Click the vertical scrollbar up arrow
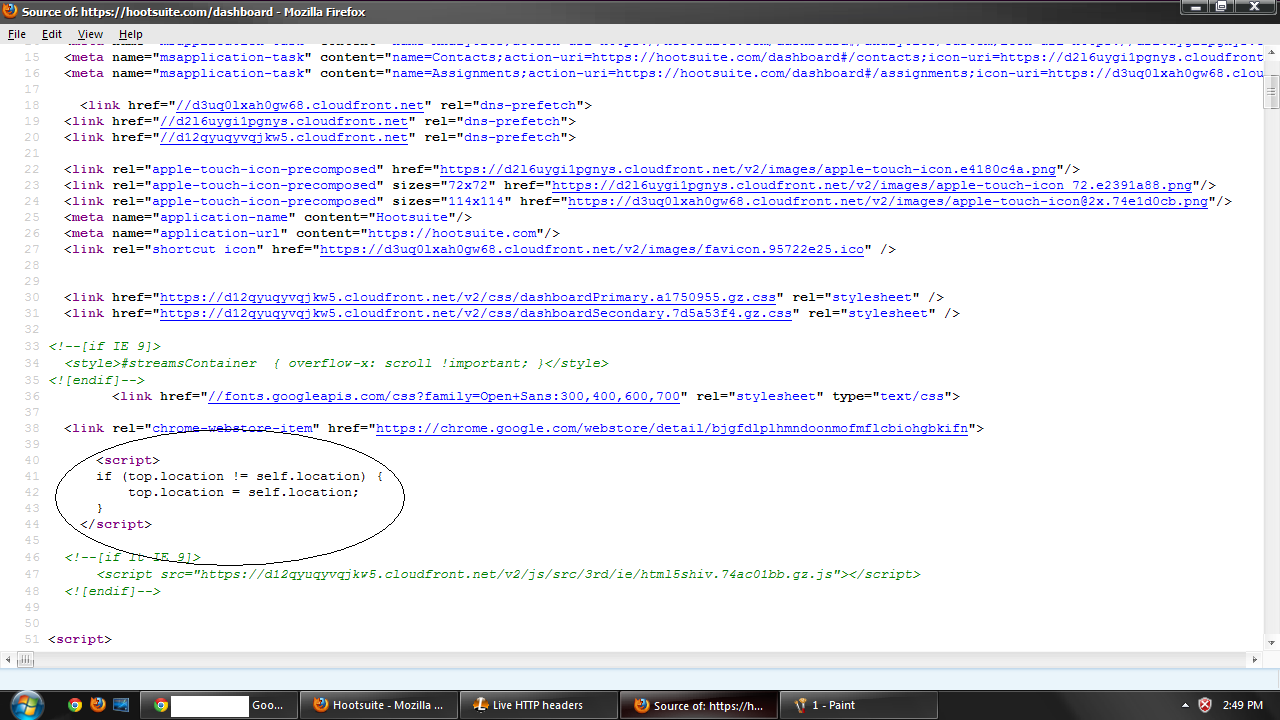1280x720 pixels. tap(1272, 54)
